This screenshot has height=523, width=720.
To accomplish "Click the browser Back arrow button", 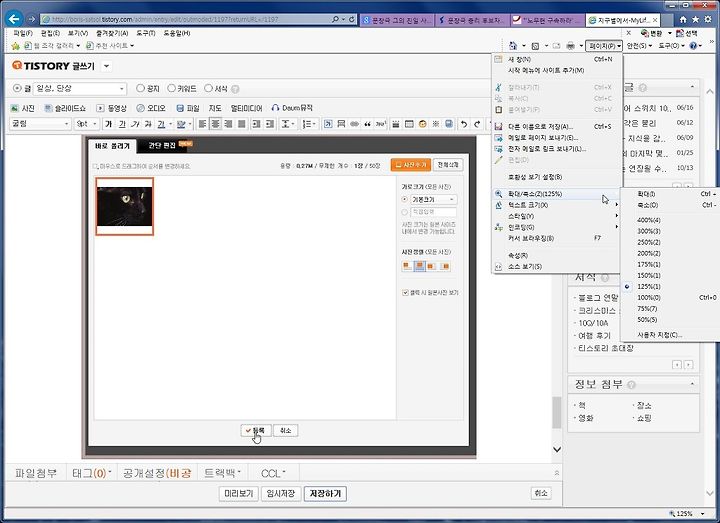I will click(14, 19).
